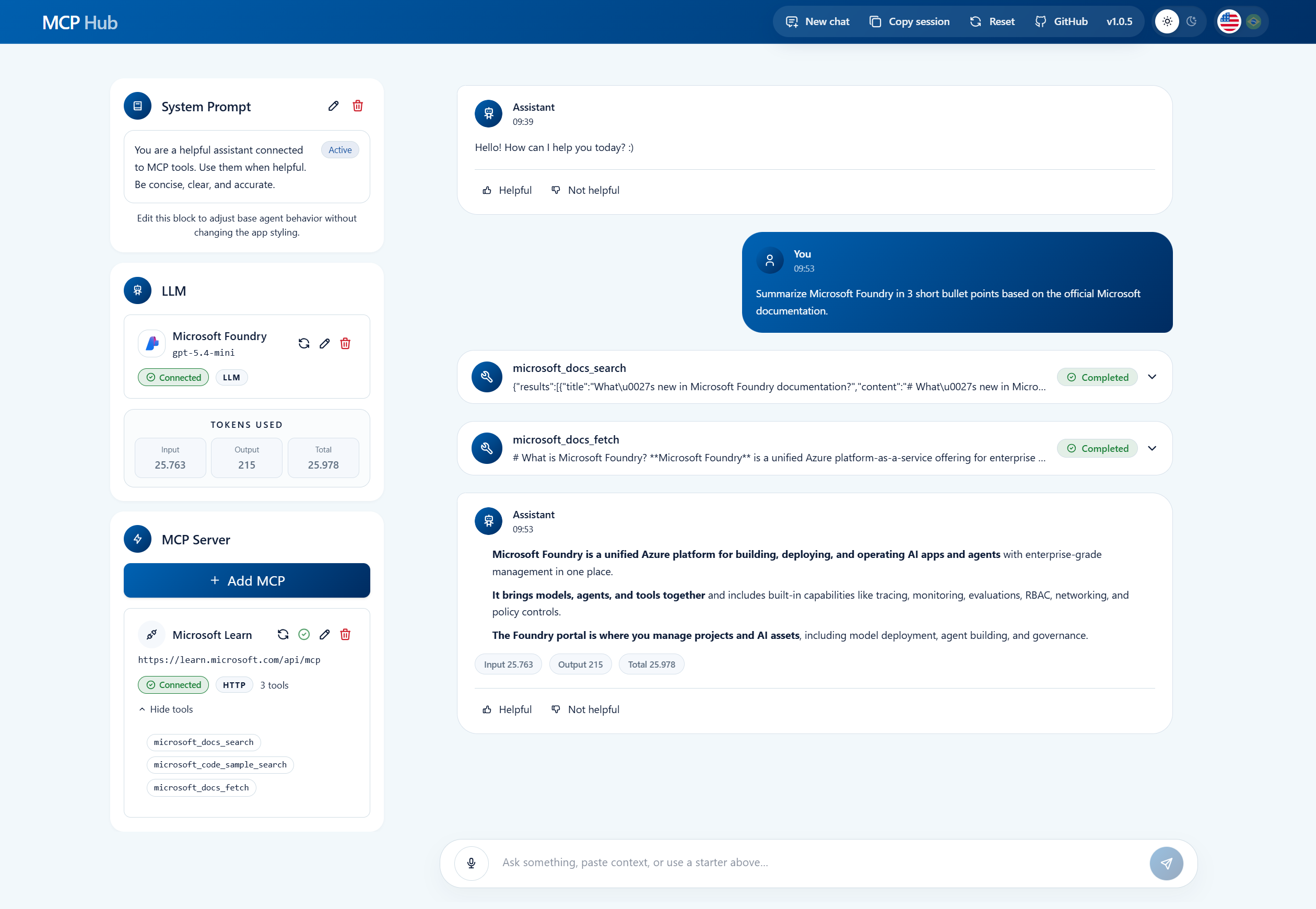Click Completed badge on microsoft_docs_search
1316x909 pixels.
point(1097,377)
